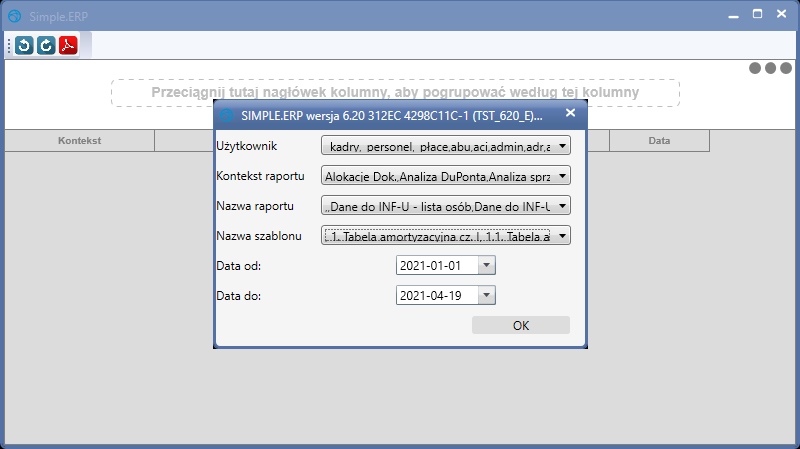
Task: Click the Data do: label
Action: pos(238,296)
